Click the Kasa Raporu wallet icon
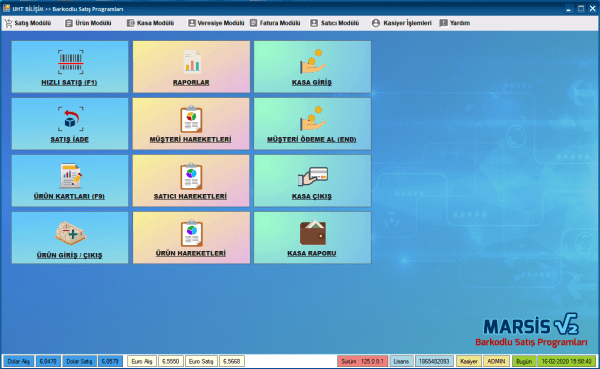 pyautogui.click(x=313, y=233)
